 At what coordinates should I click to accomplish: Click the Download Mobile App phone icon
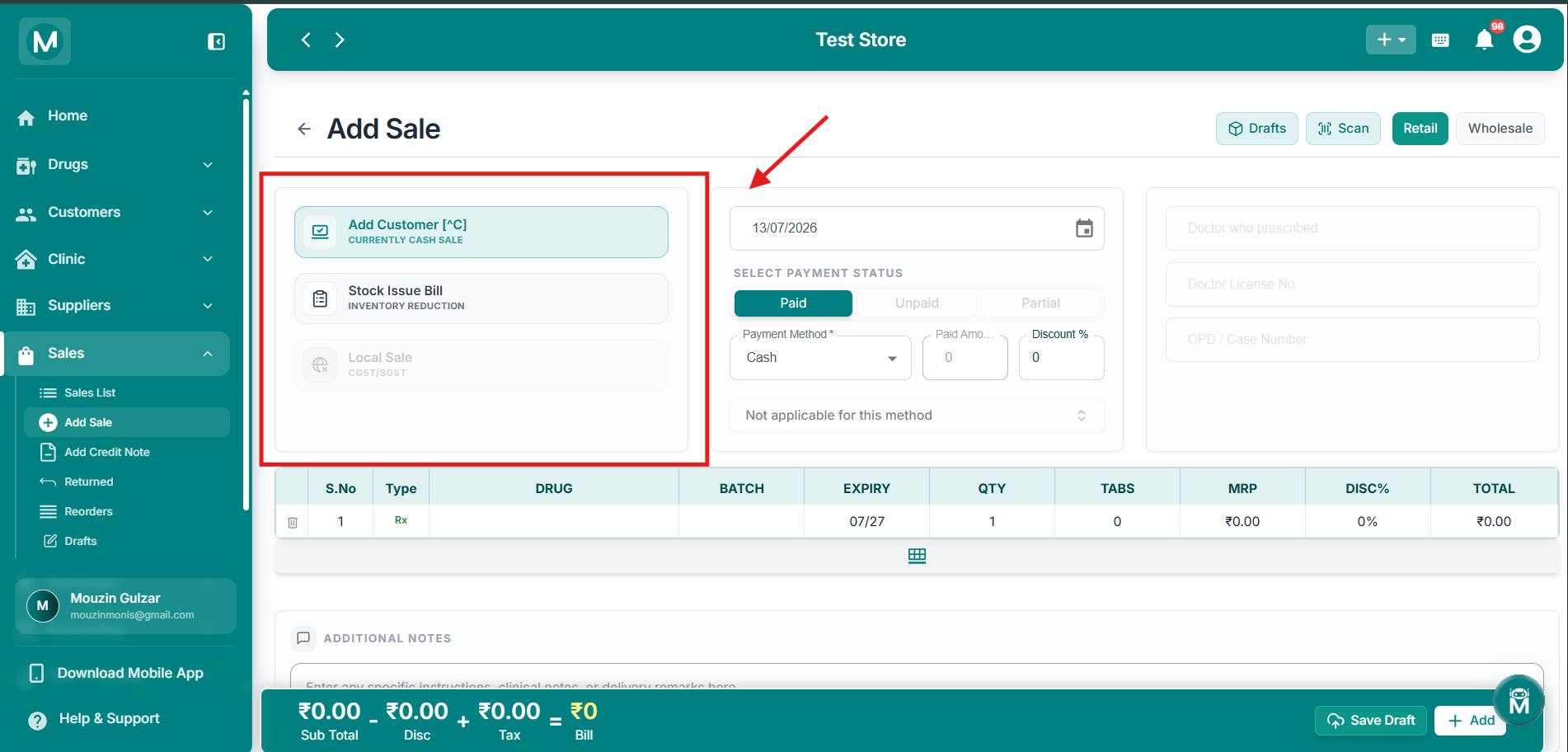click(x=36, y=673)
